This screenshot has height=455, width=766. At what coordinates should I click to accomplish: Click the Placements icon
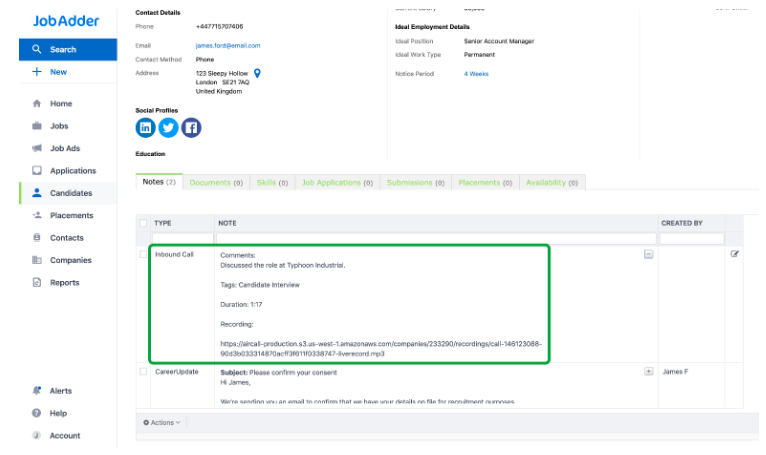point(37,215)
